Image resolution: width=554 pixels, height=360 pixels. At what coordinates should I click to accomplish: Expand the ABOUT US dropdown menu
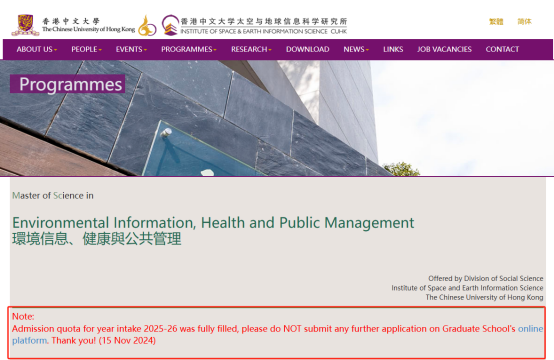point(37,49)
